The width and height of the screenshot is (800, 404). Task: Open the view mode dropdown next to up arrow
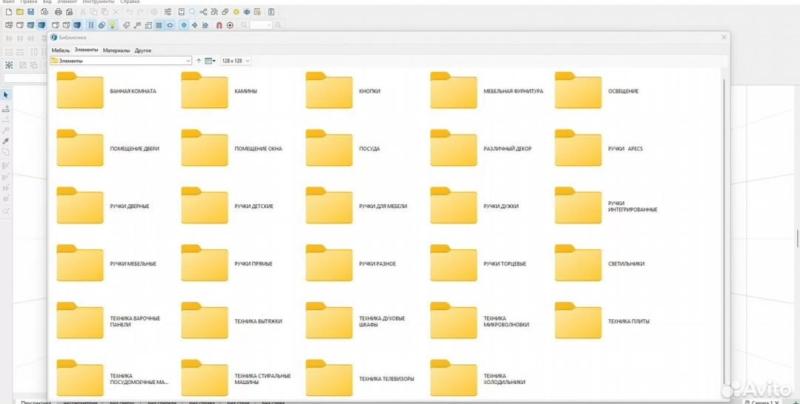click(x=211, y=60)
